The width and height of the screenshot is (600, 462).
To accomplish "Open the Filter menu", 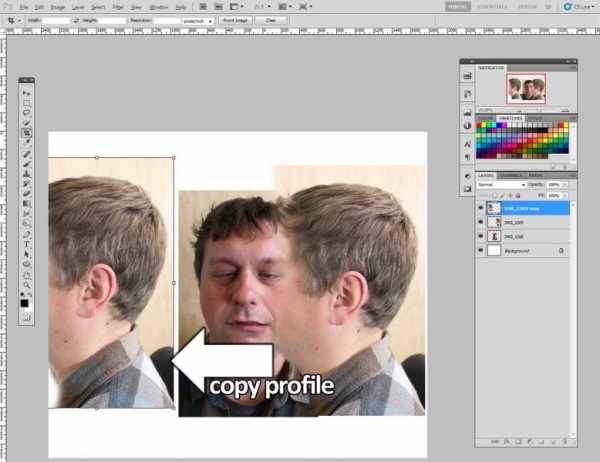I will coord(118,7).
